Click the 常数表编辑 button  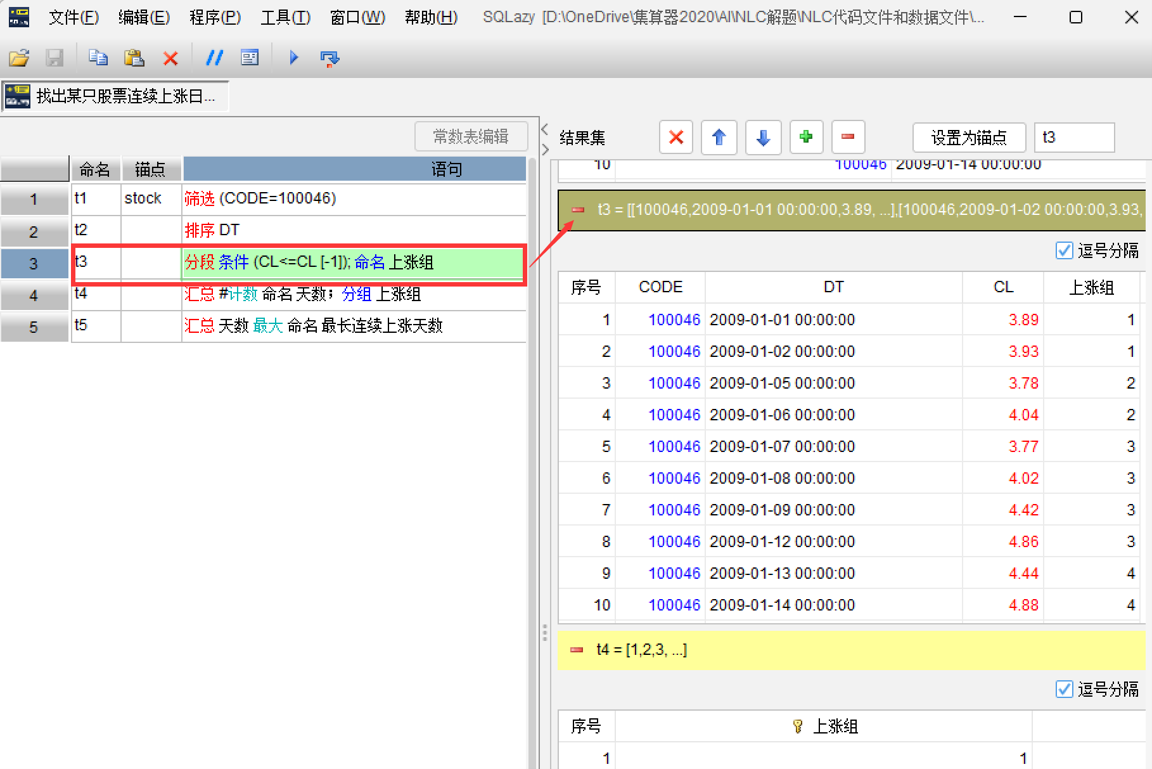[x=471, y=137]
